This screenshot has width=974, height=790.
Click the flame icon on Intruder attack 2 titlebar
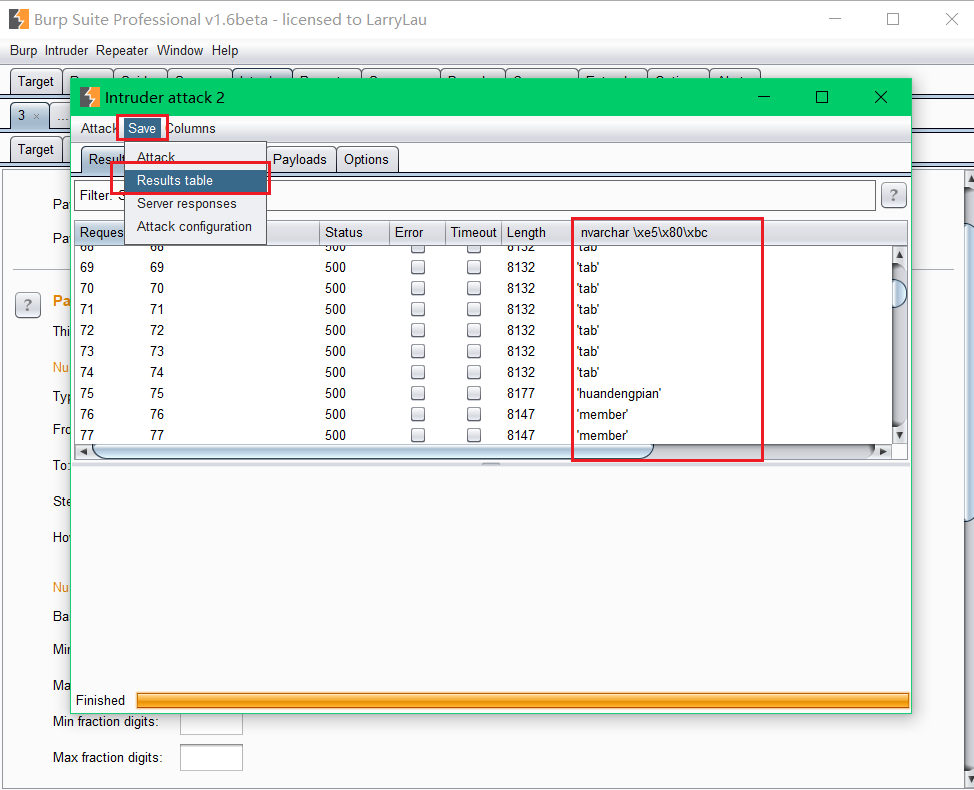[89, 97]
